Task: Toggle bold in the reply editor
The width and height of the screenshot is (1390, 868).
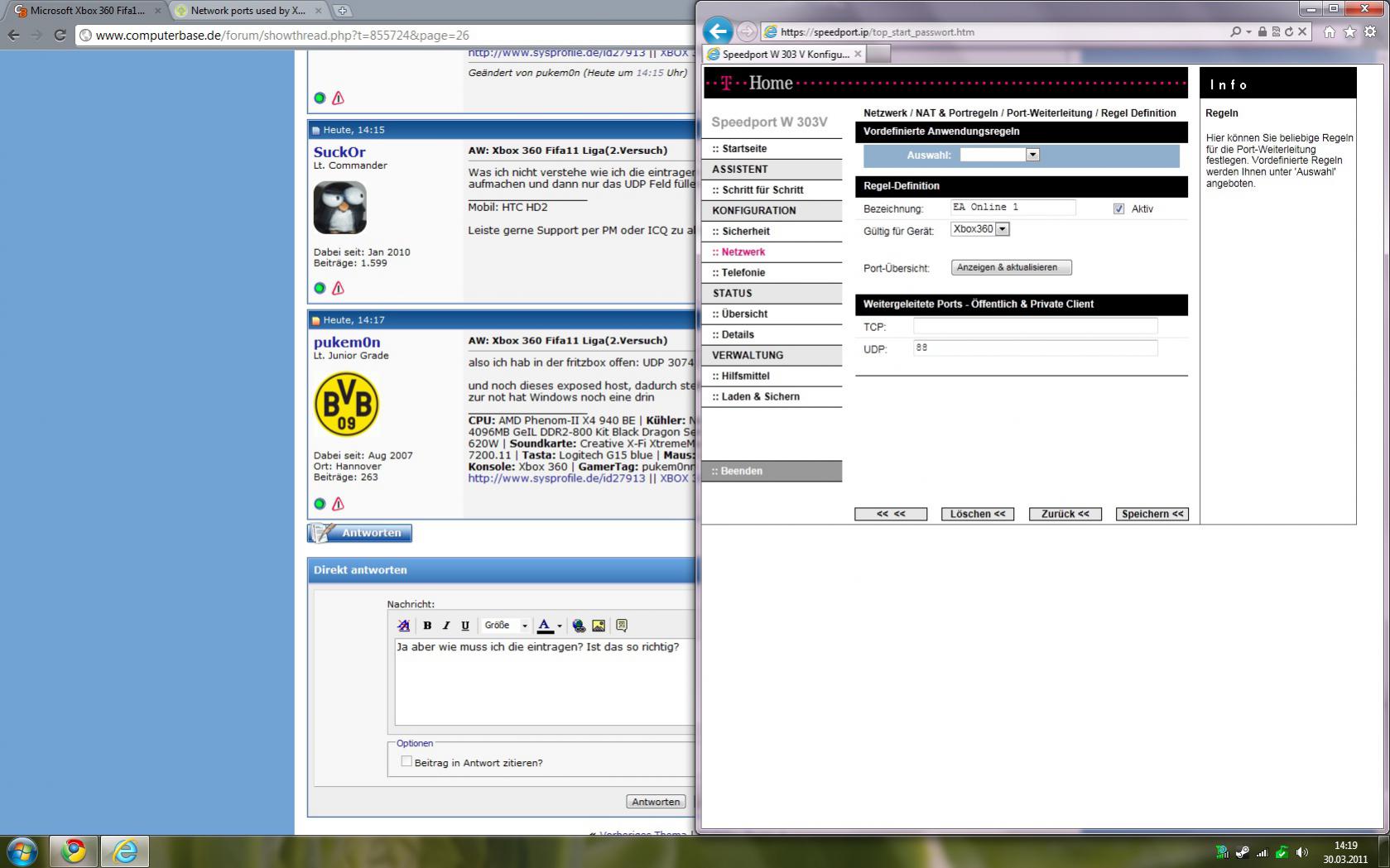Action: coord(427,626)
